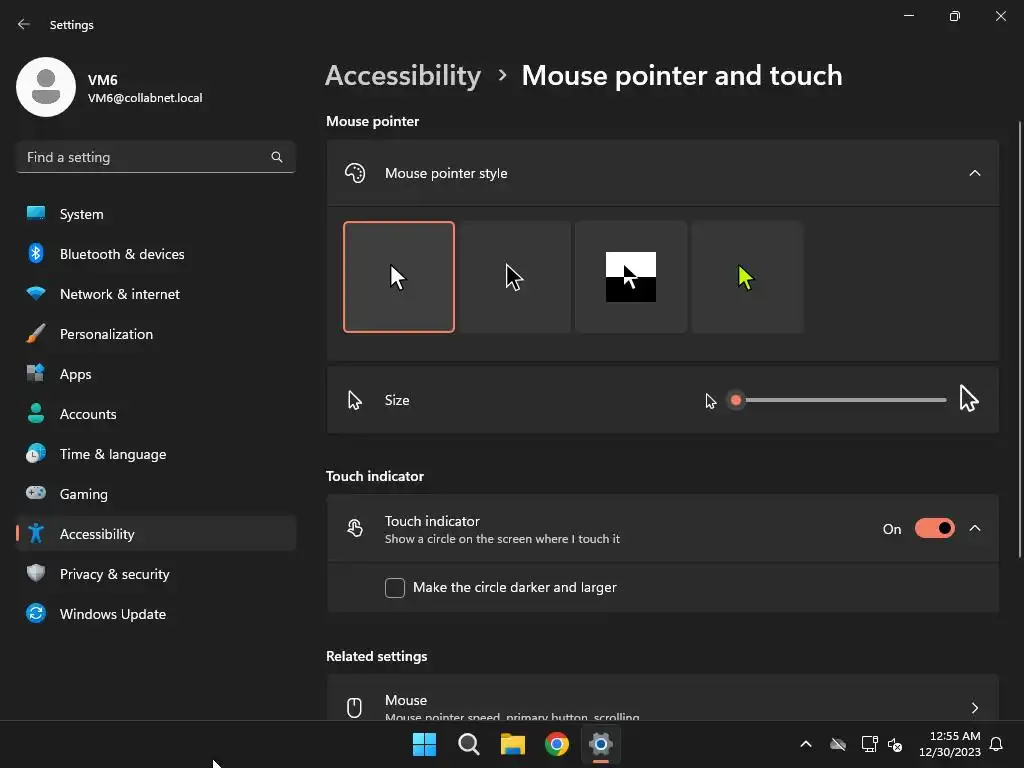Image resolution: width=1024 pixels, height=768 pixels.
Task: Show hidden icons in the system tray
Action: point(806,744)
